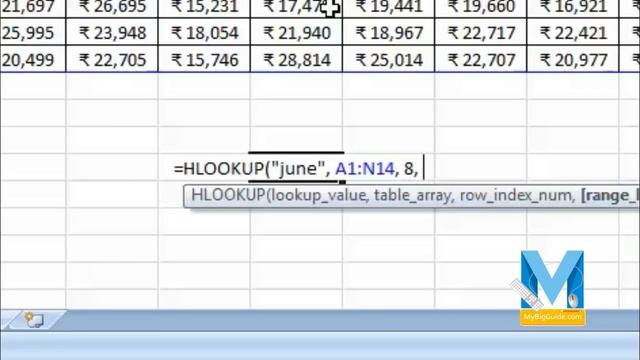This screenshot has height=360, width=640.
Task: Click the cell showing ₹ 26,695
Action: point(112,8)
